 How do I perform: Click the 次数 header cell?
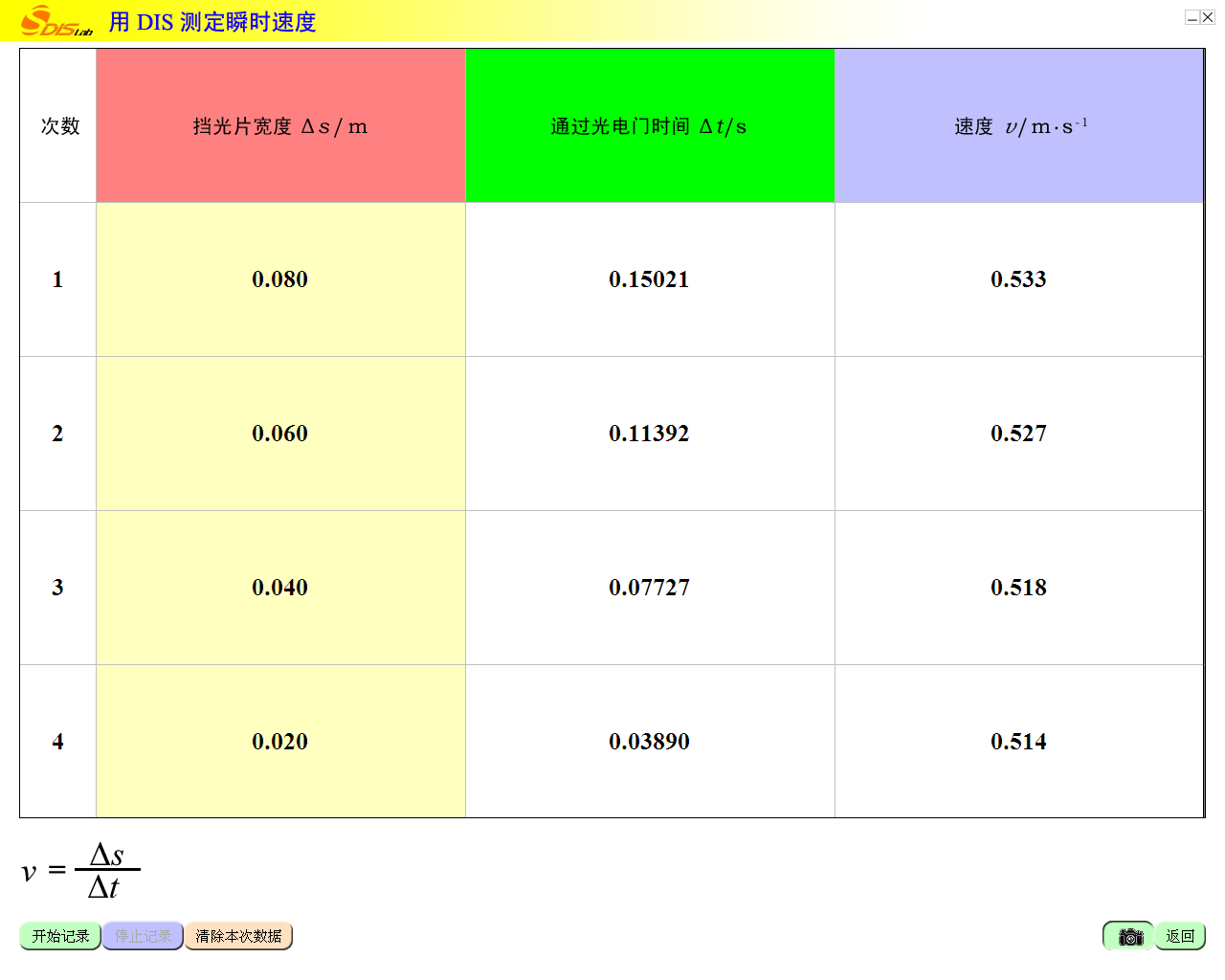pyautogui.click(x=58, y=126)
